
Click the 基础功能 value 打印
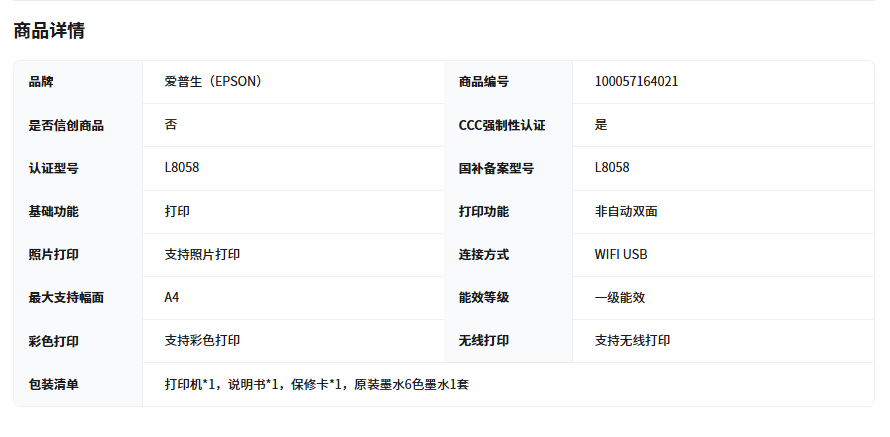[x=177, y=211]
